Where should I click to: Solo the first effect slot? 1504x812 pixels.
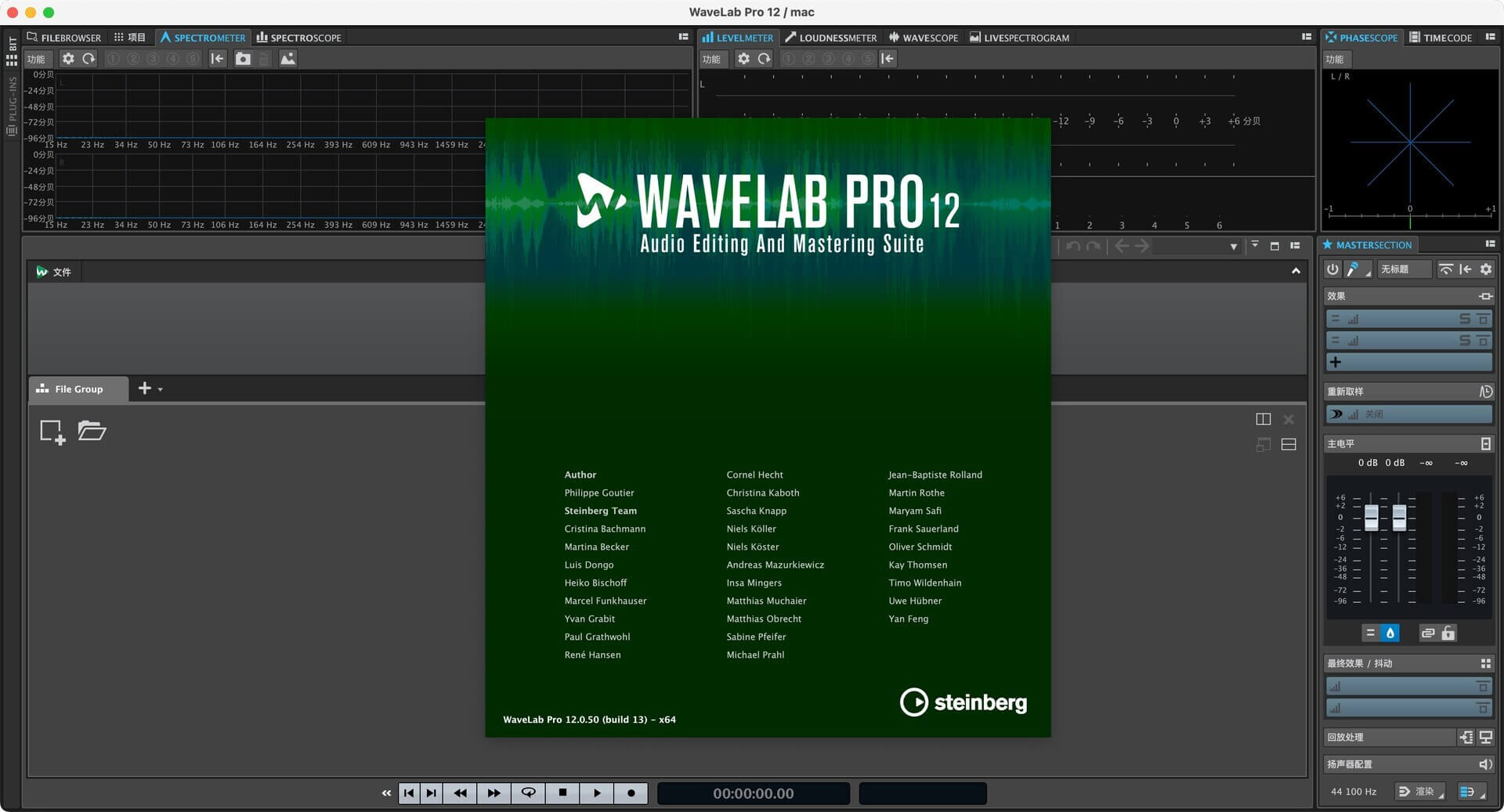(x=1465, y=319)
